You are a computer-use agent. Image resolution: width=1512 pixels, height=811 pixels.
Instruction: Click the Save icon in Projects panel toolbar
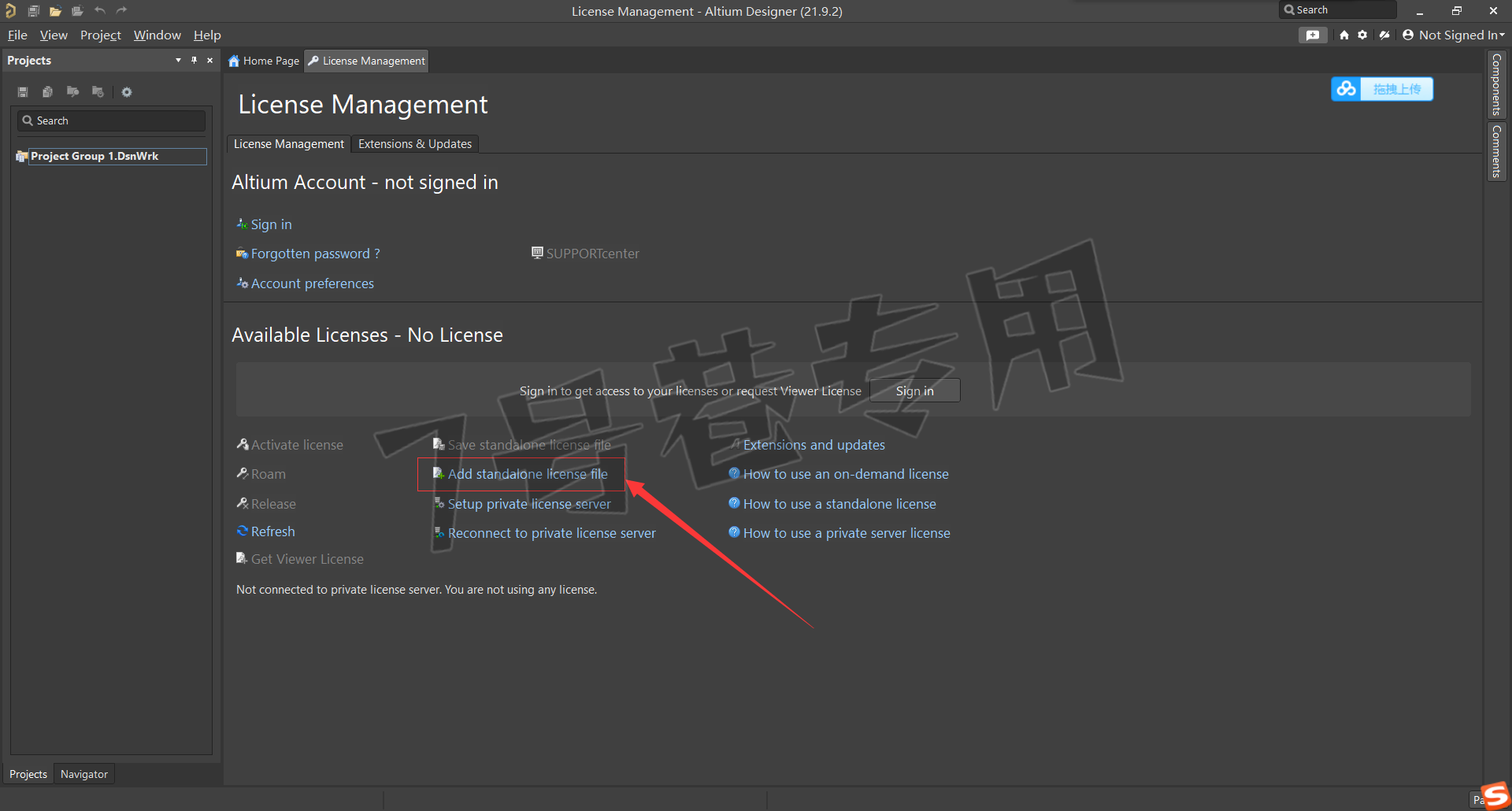pyautogui.click(x=23, y=92)
